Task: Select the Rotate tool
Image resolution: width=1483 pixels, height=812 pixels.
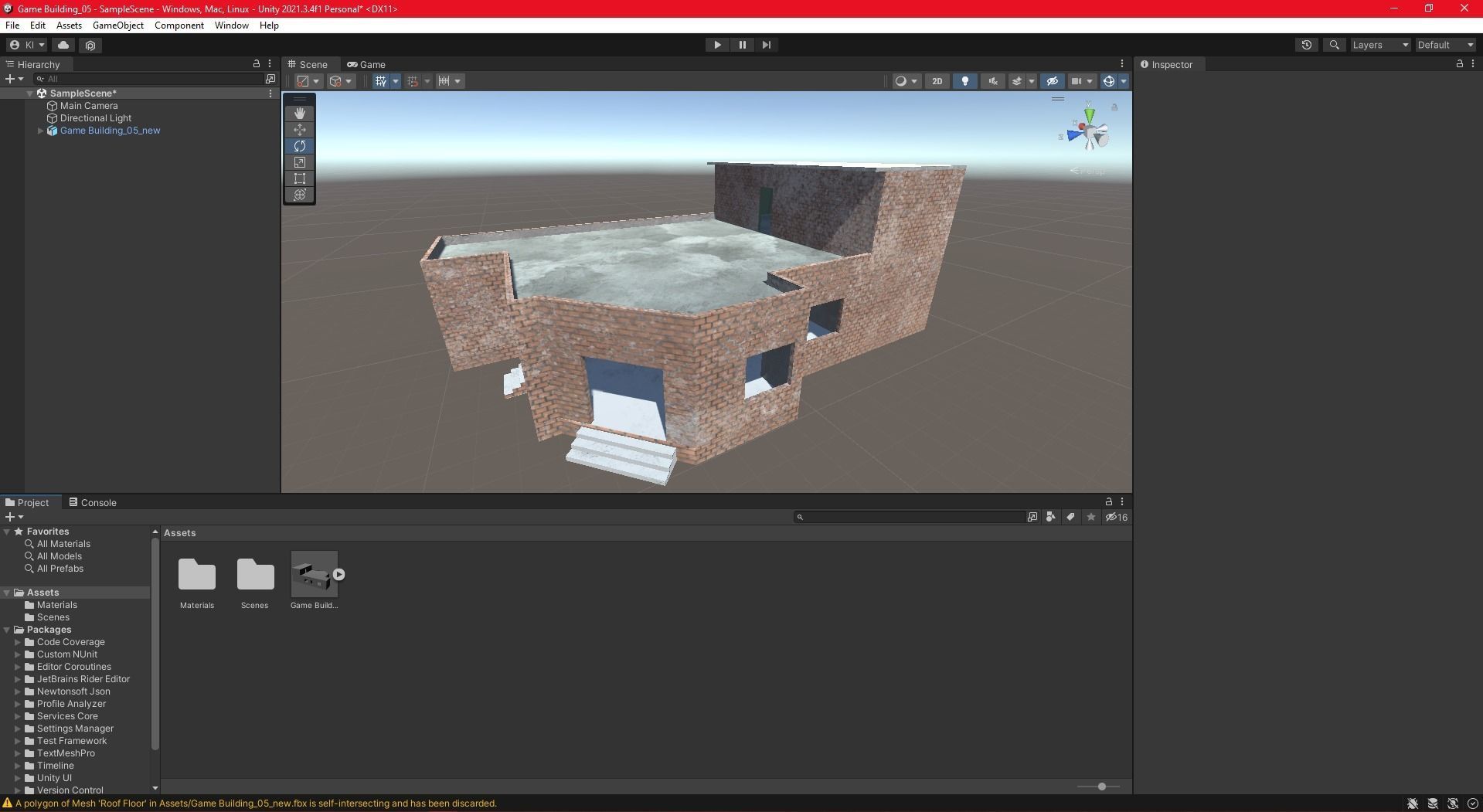Action: [300, 146]
